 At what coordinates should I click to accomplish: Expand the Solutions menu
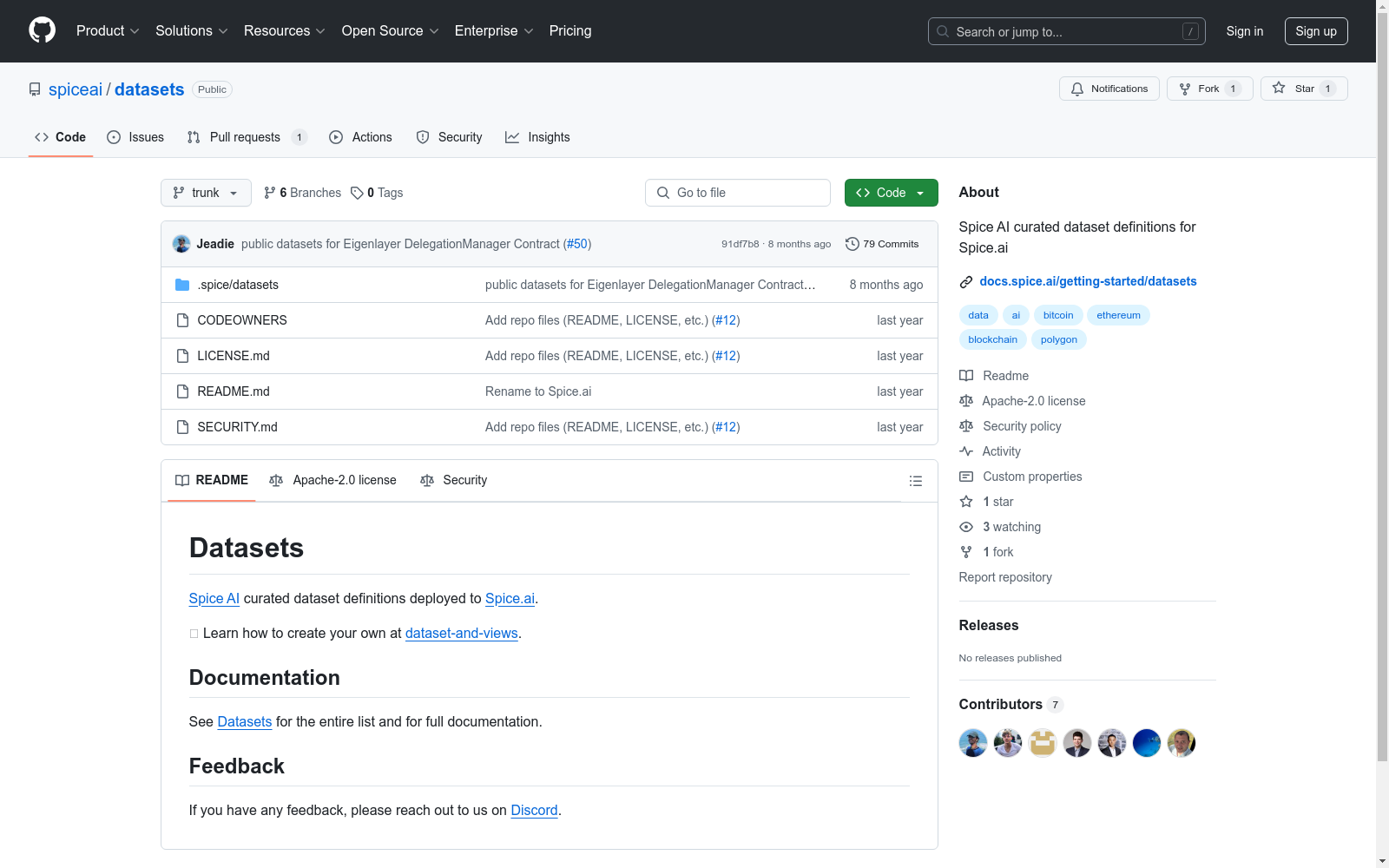click(x=192, y=31)
